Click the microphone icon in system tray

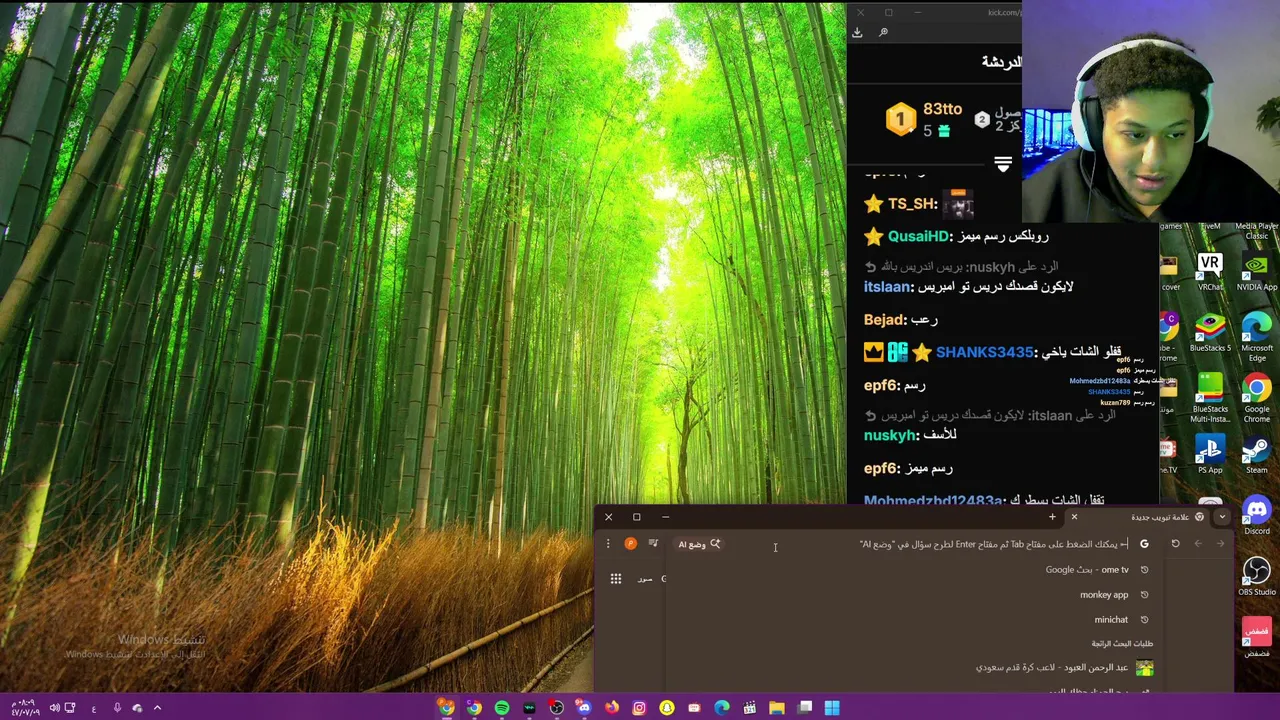point(117,708)
